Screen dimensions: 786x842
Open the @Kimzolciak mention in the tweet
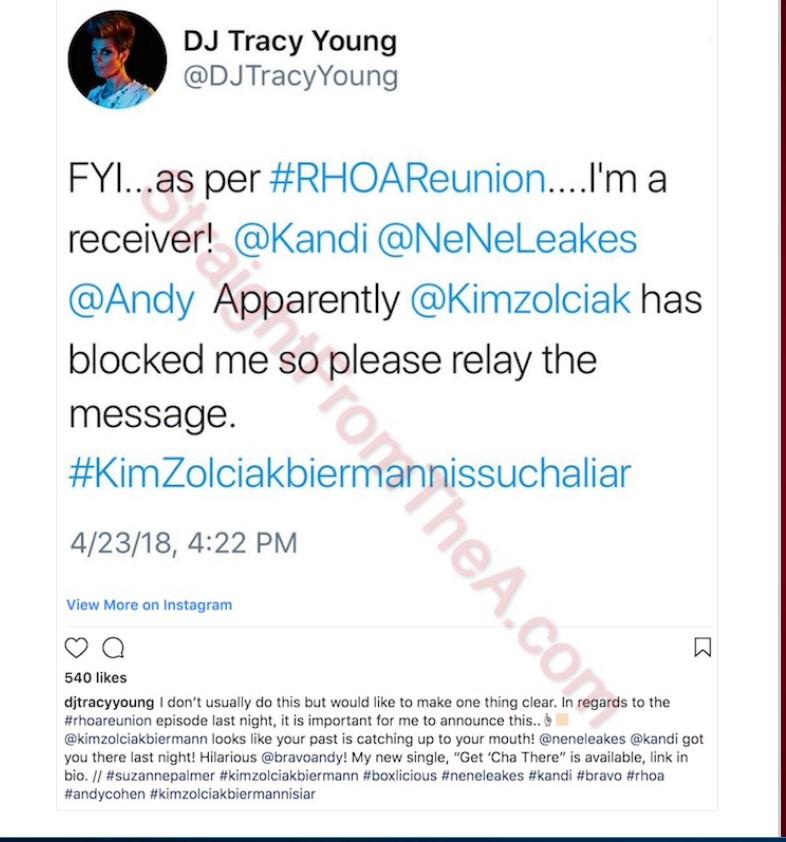pos(520,299)
